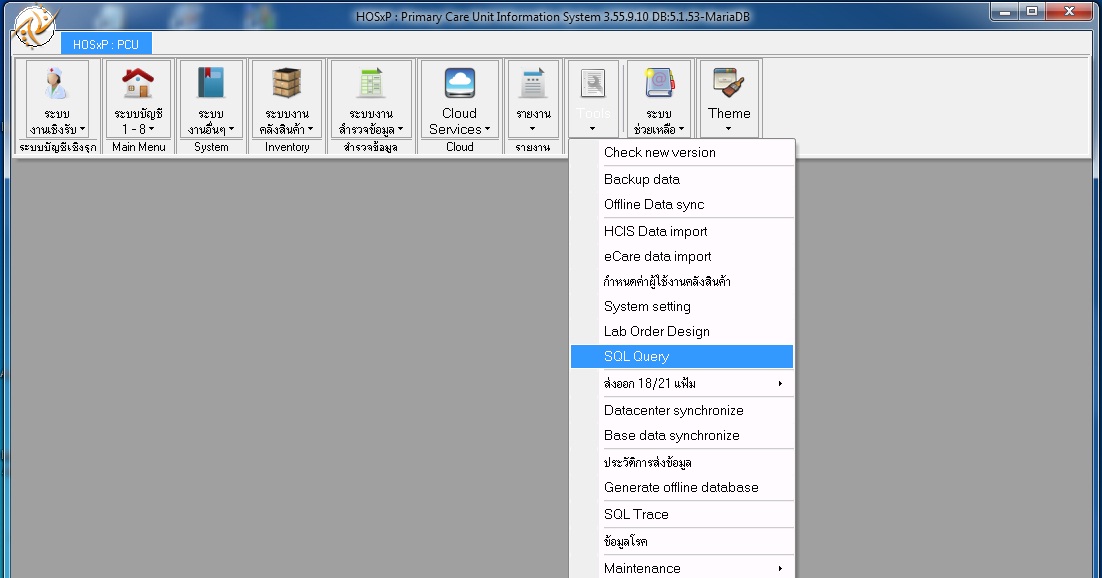Choose Backup data from Tools menu
The image size is (1102, 578).
[x=682, y=179]
